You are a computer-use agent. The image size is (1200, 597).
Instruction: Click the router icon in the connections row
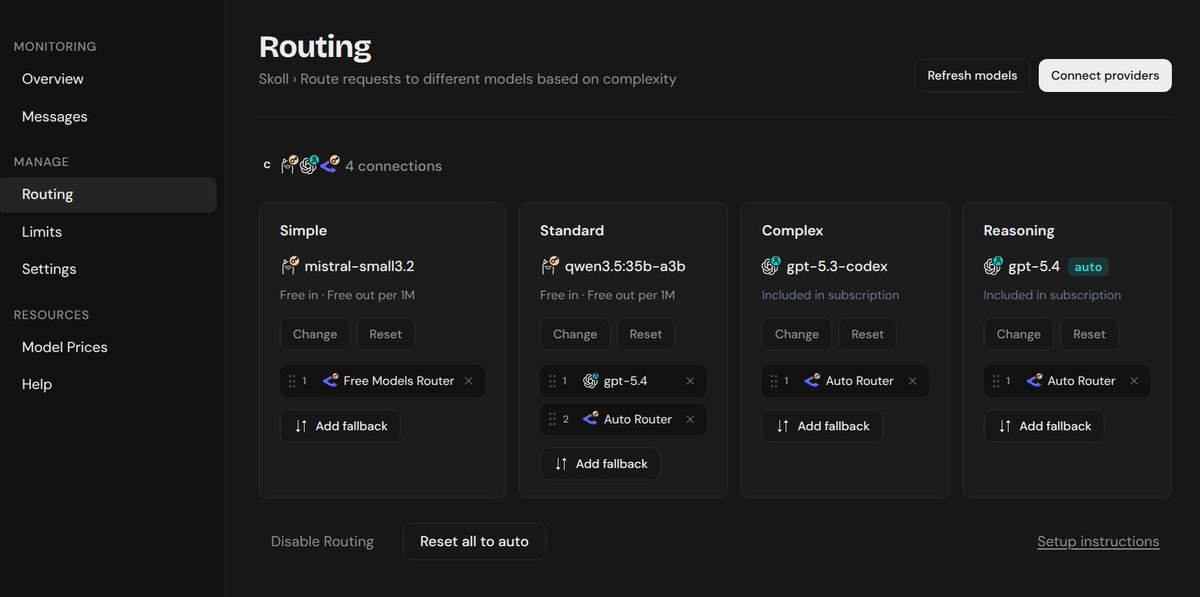click(x=330, y=165)
